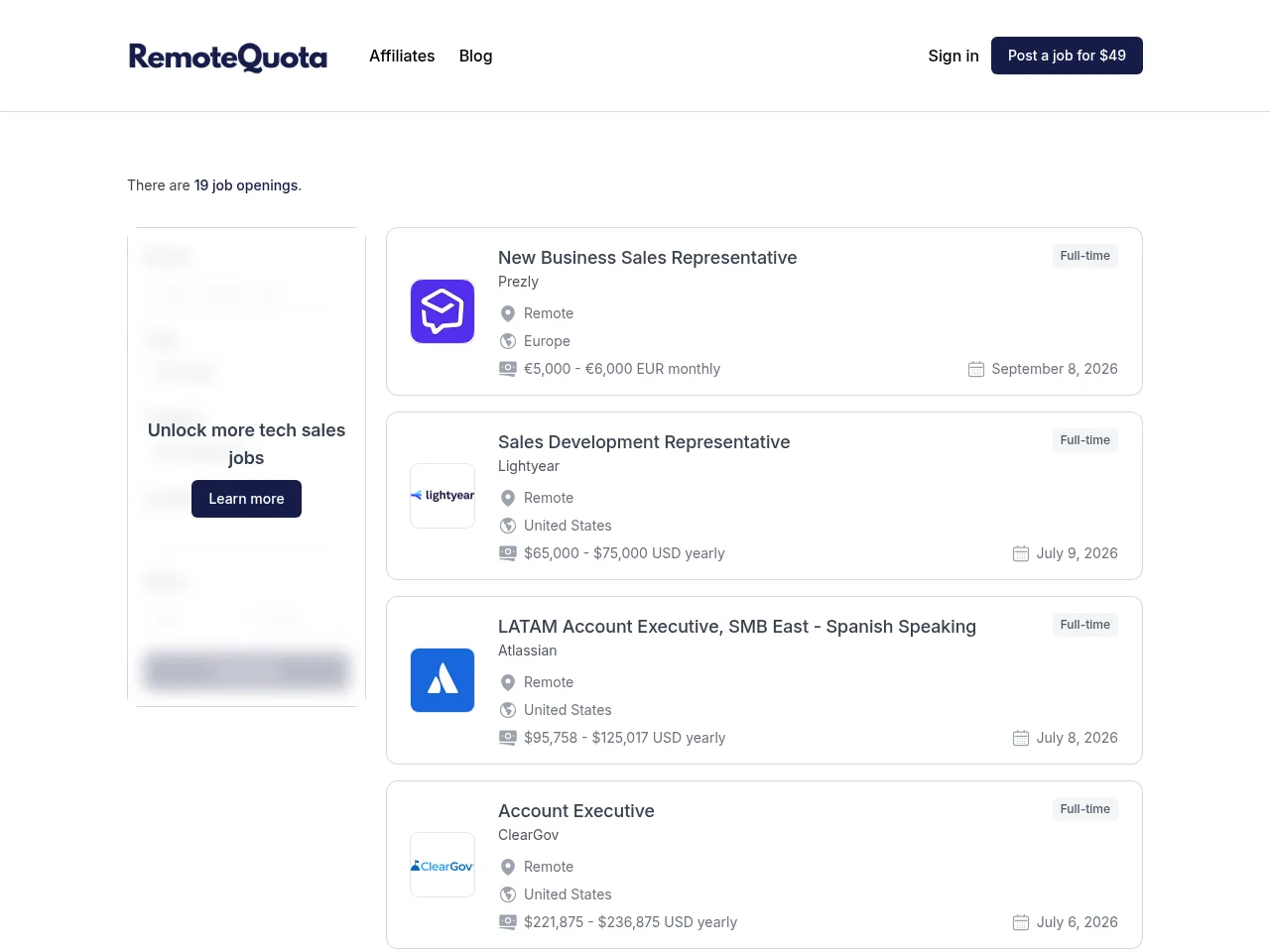Click the calendar icon by July 9, 2026

(1021, 553)
